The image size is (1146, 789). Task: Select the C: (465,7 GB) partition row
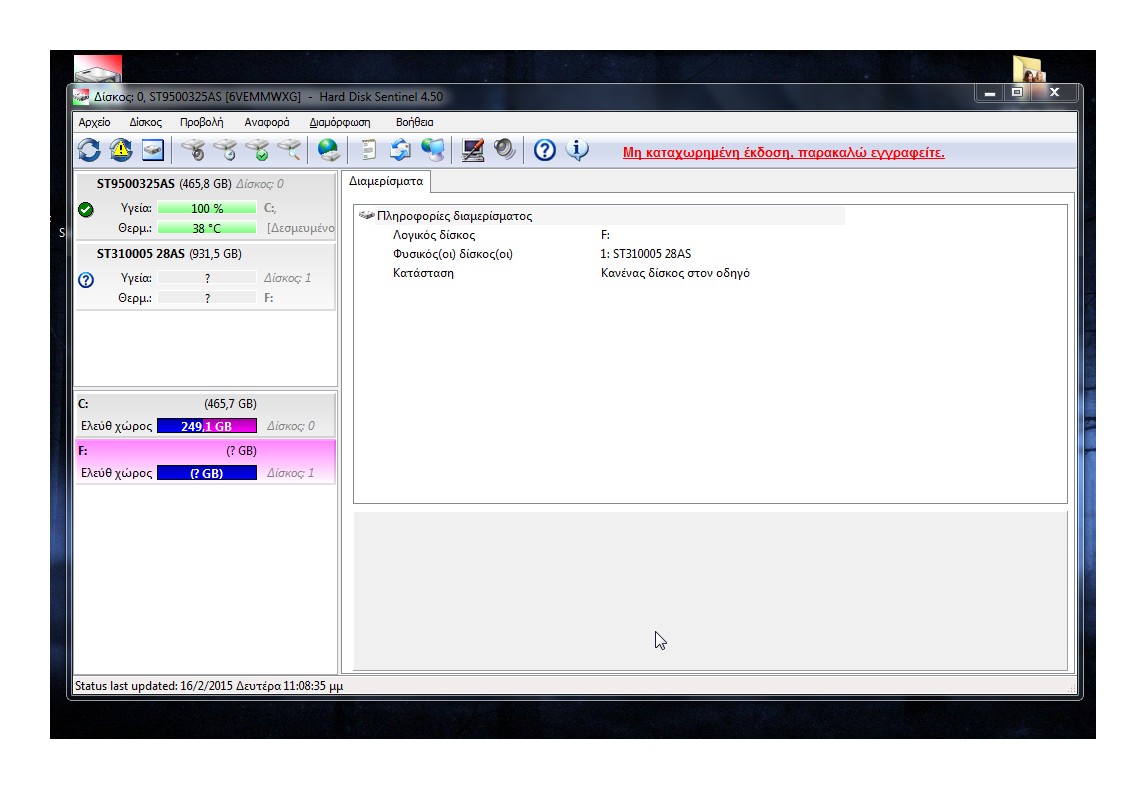pos(205,415)
